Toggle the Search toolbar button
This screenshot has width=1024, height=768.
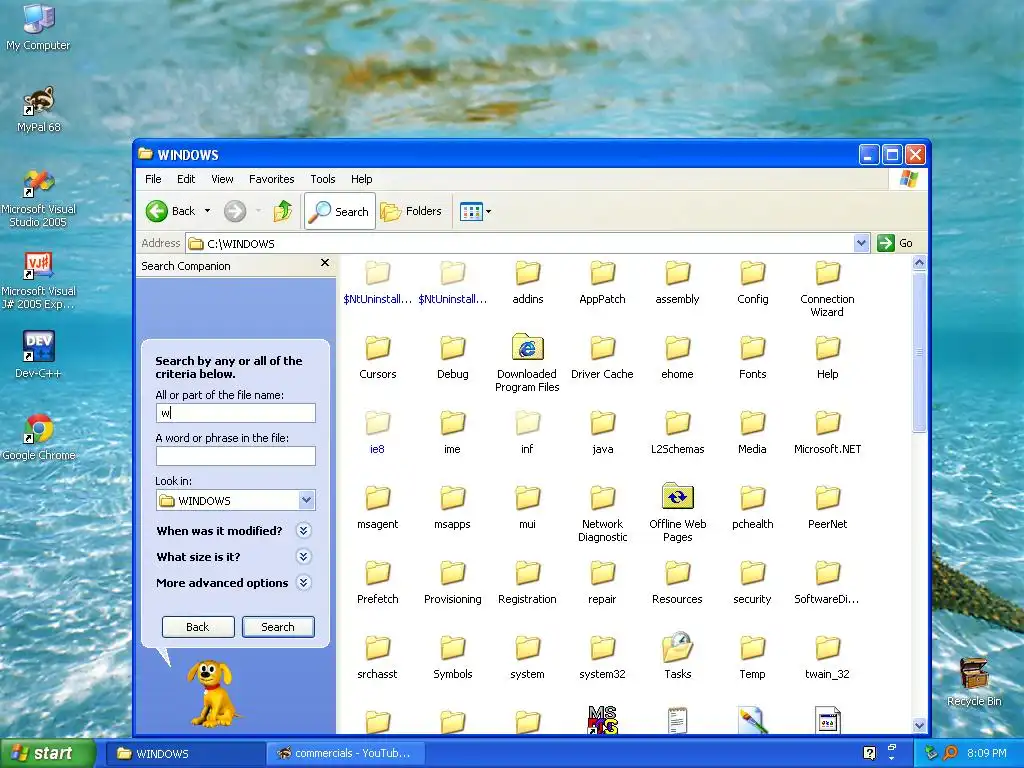[x=340, y=211]
